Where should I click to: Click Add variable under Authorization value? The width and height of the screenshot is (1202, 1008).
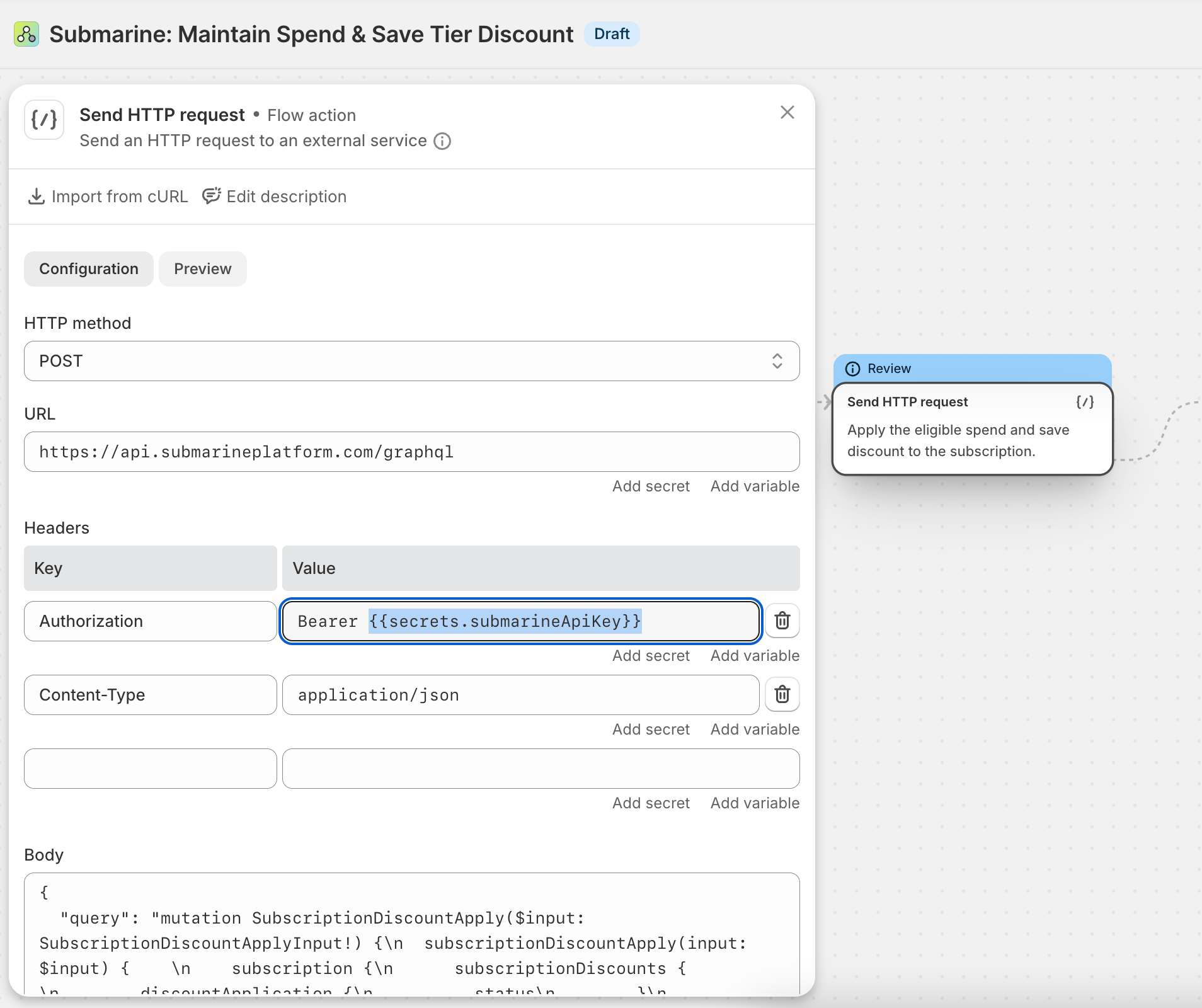754,656
